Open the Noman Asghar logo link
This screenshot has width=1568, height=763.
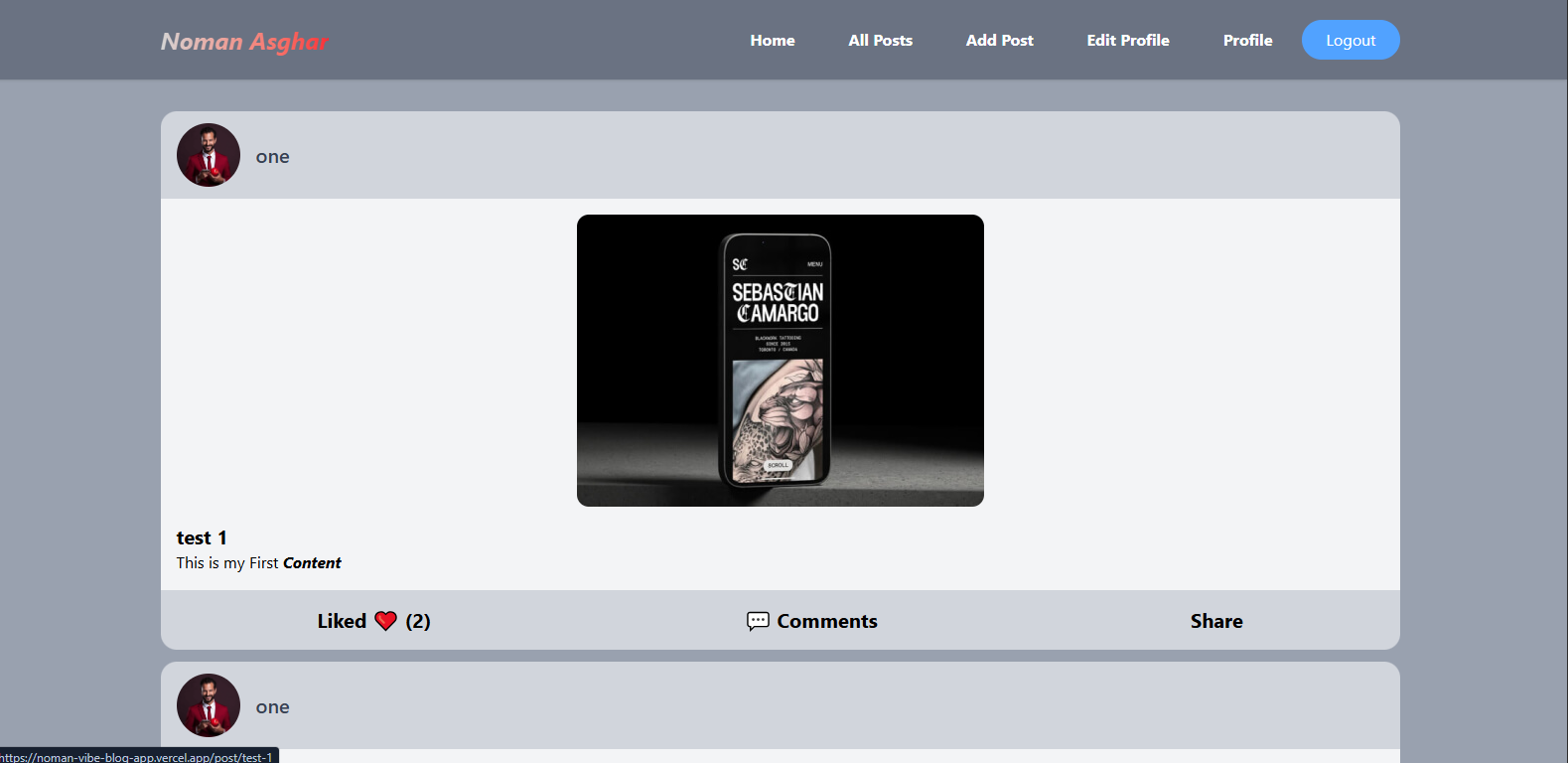click(x=244, y=41)
